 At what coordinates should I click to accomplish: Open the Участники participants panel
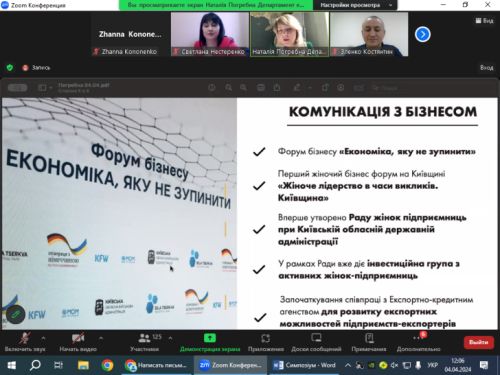click(144, 342)
